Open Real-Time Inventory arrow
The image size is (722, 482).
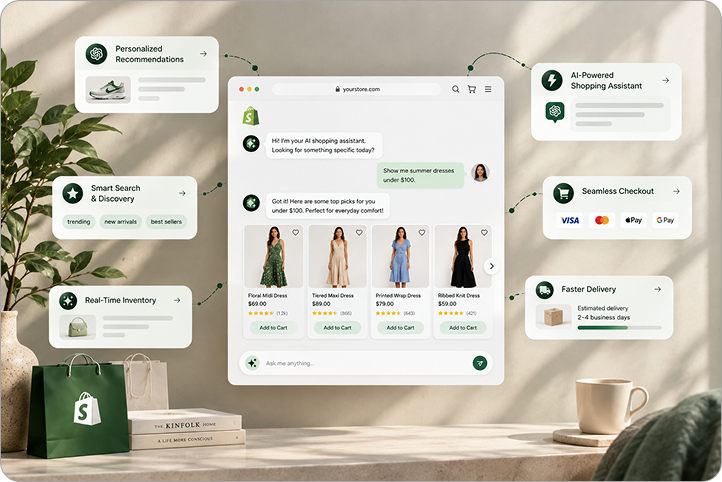pyautogui.click(x=177, y=300)
